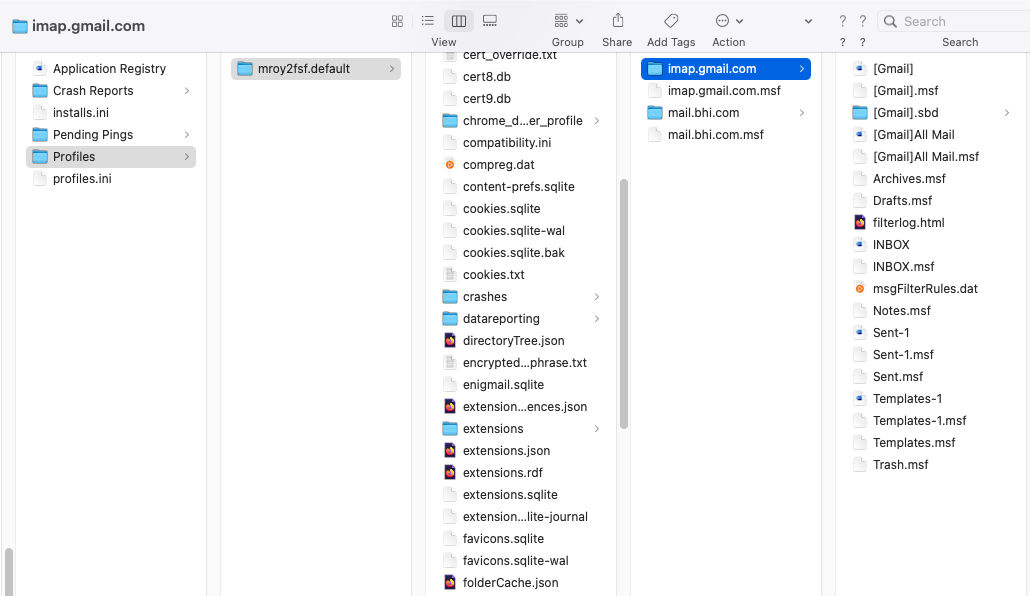Screen dimensions: 1030x596
Task: Expand extensions folder chevron
Action: [596, 429]
